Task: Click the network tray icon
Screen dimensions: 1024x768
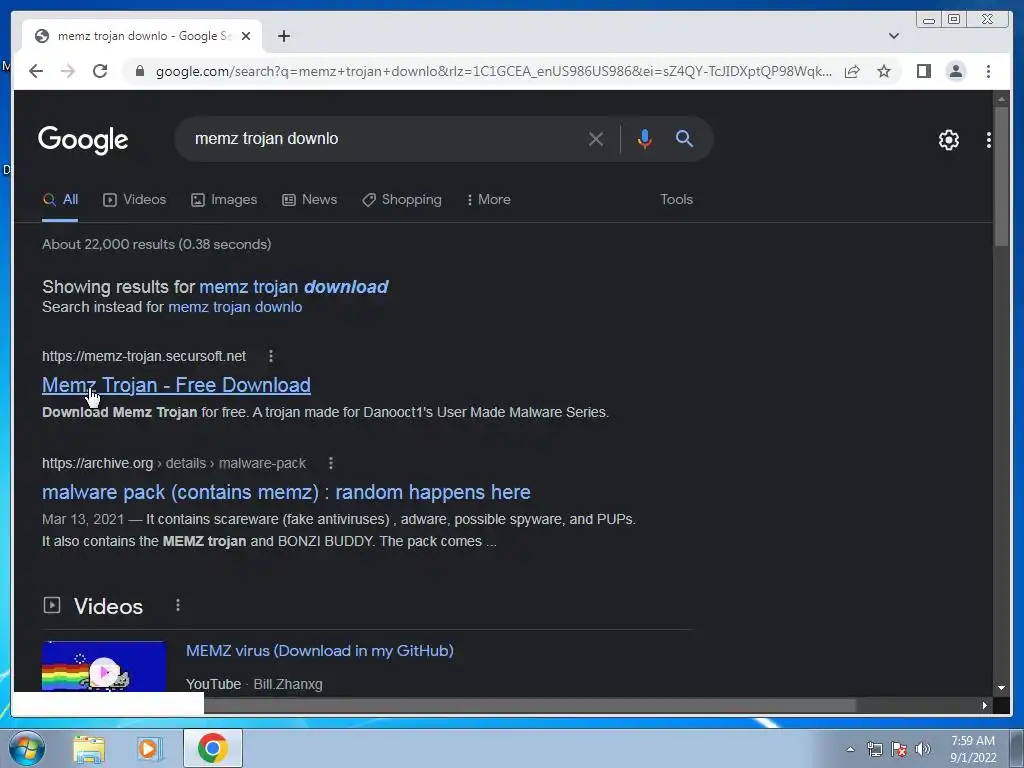Action: coord(874,750)
